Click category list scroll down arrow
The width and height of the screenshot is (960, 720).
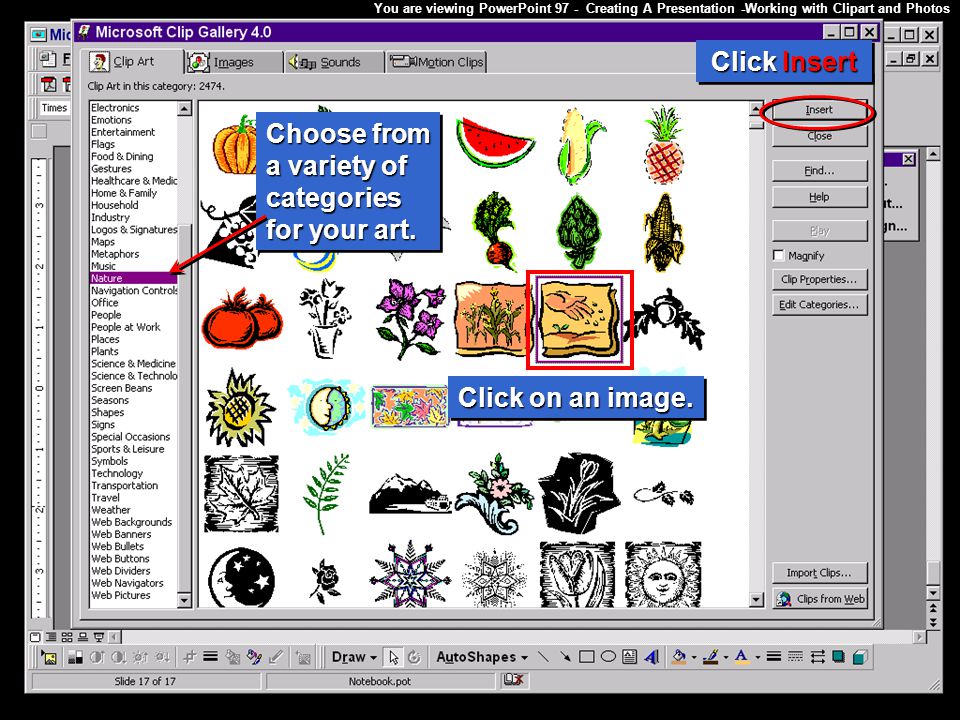click(184, 601)
